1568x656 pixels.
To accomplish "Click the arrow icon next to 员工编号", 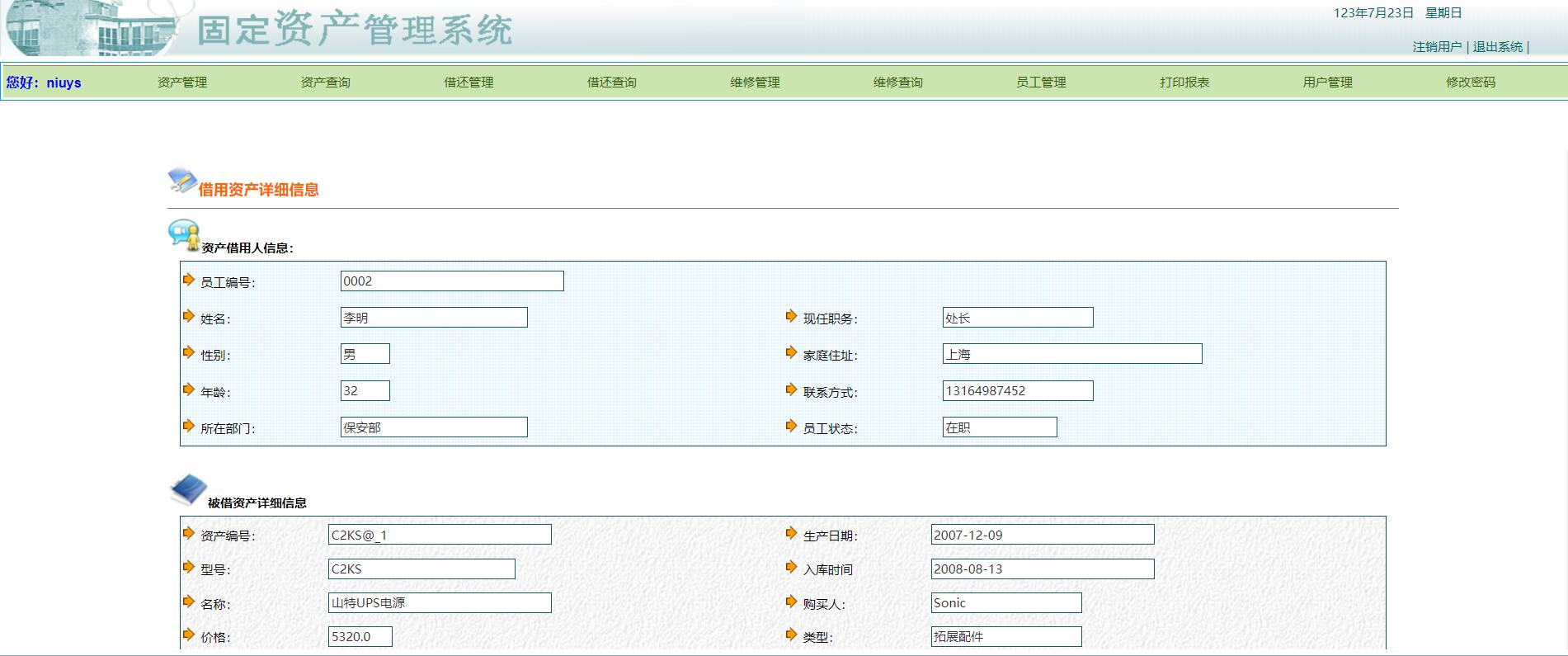I will [x=189, y=280].
